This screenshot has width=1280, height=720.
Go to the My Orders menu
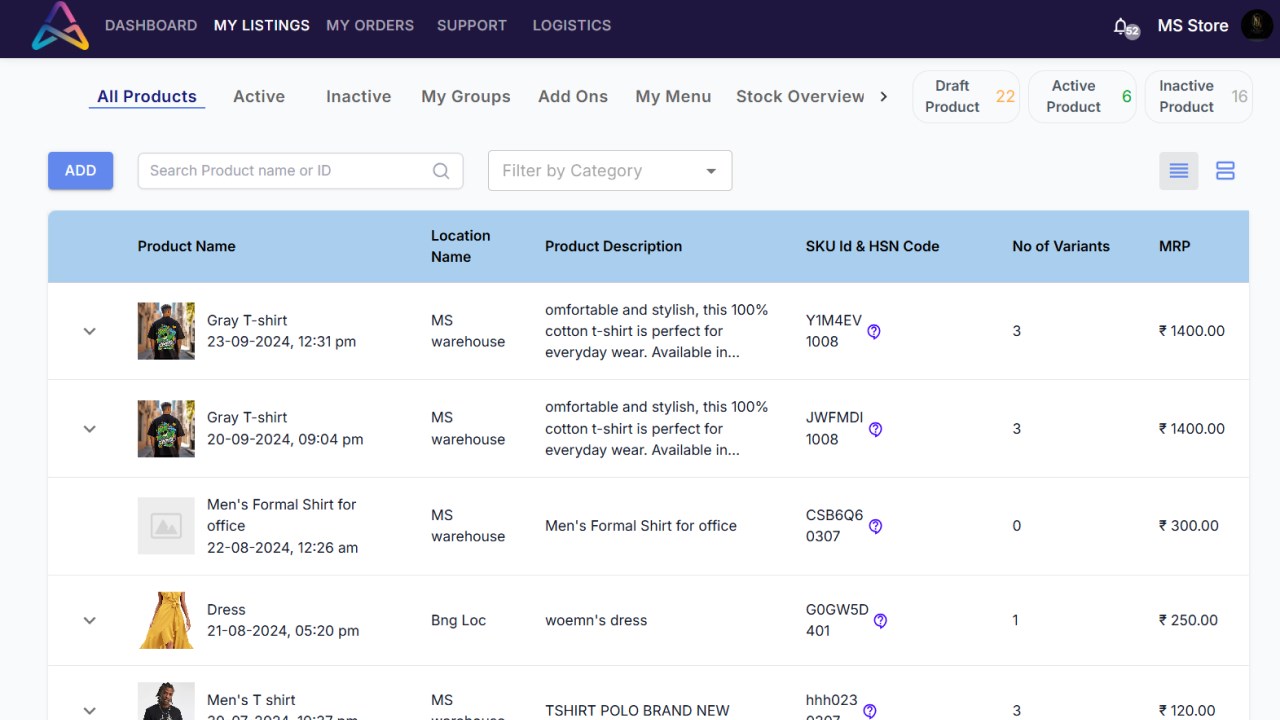pyautogui.click(x=370, y=25)
